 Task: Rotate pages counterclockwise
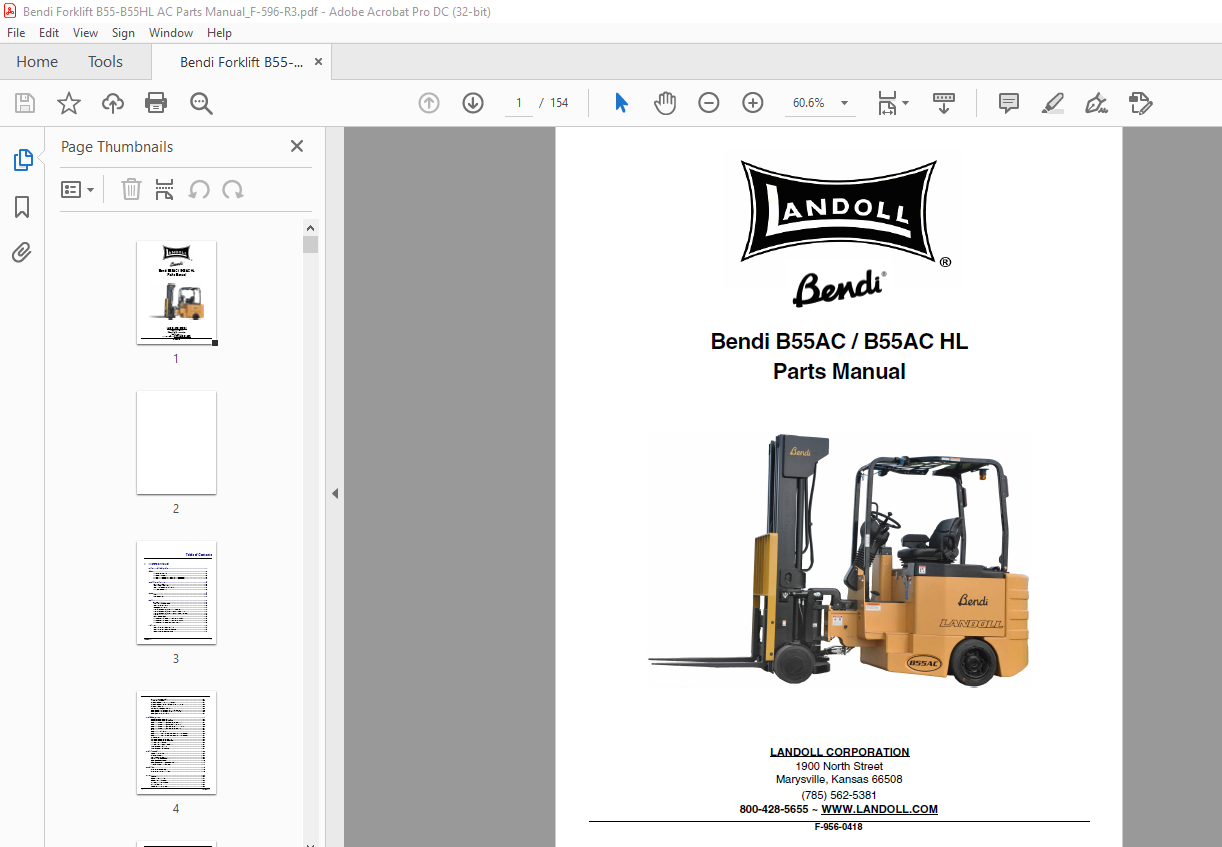click(x=199, y=189)
